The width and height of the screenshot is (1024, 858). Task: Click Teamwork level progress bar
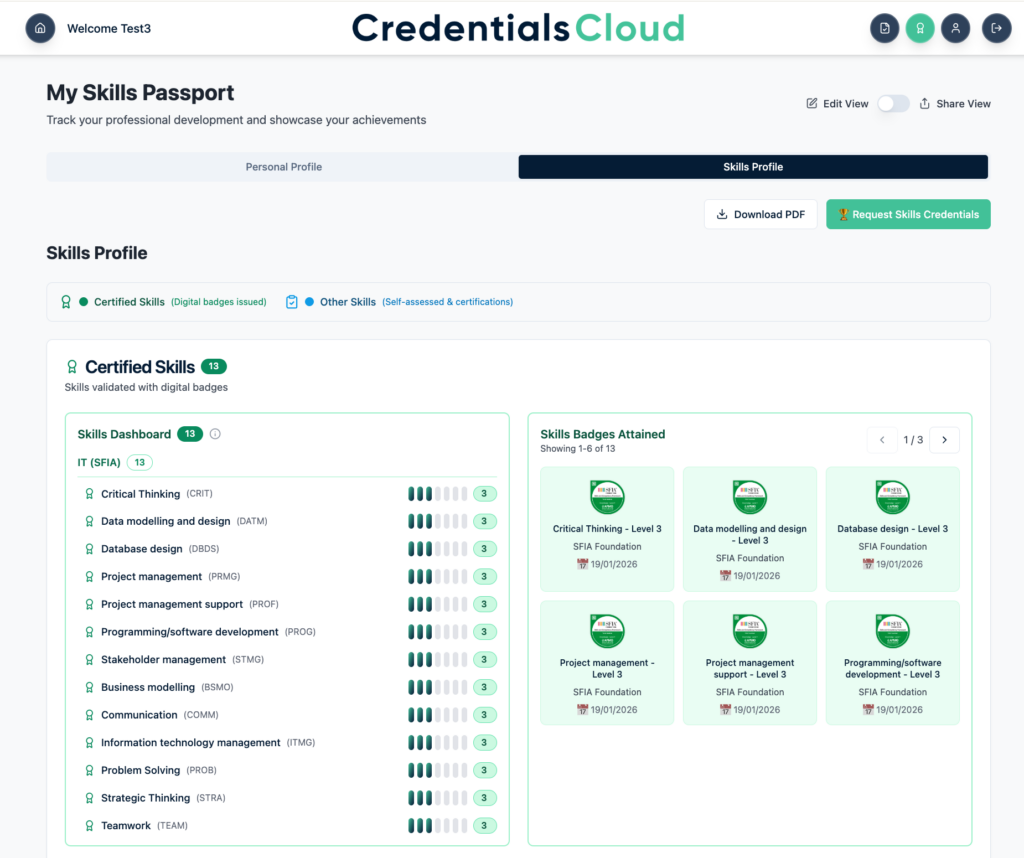point(438,825)
